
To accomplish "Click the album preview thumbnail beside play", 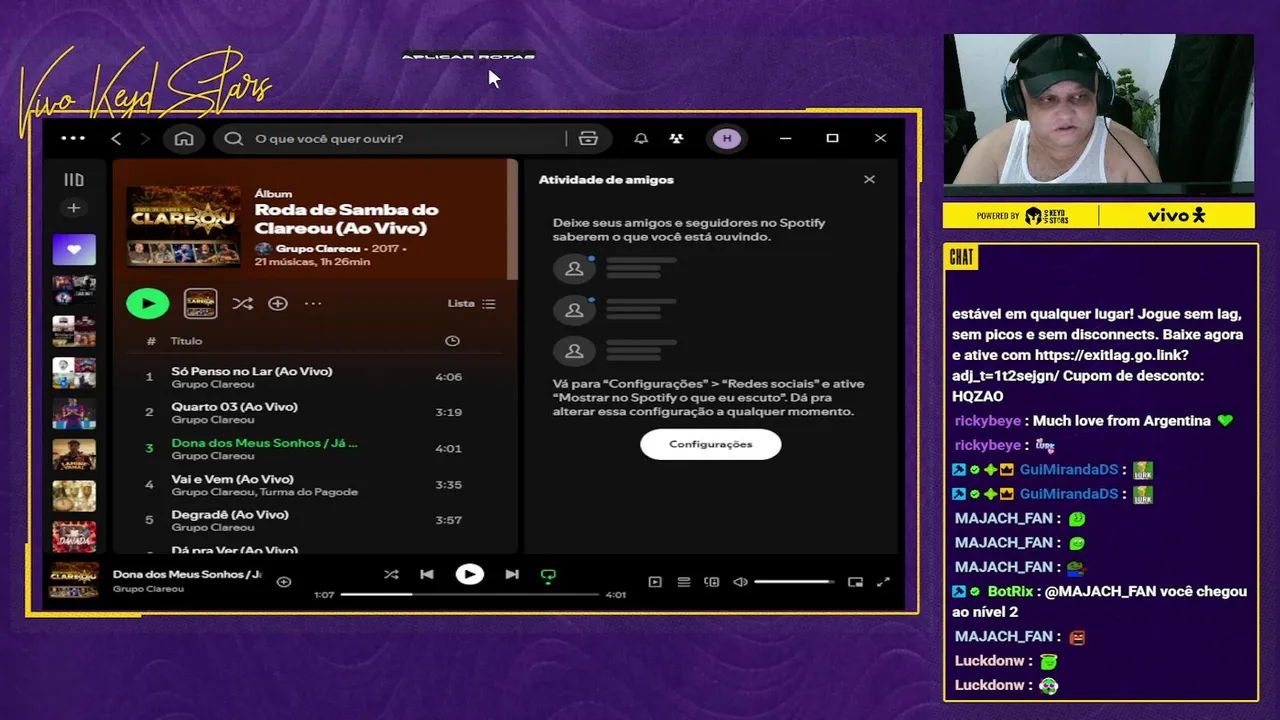I will coord(200,303).
